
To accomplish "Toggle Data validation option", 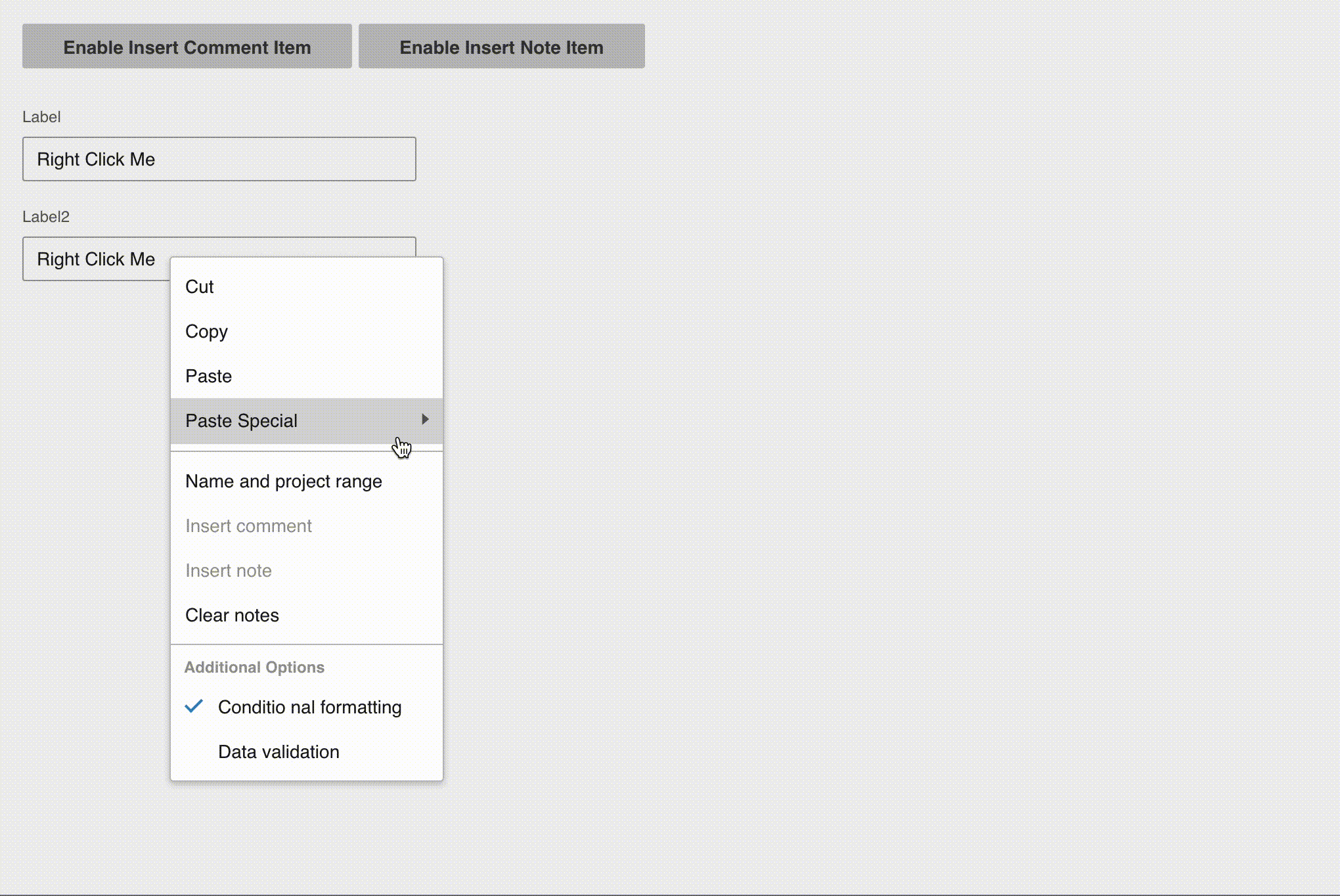I will pyautogui.click(x=279, y=752).
